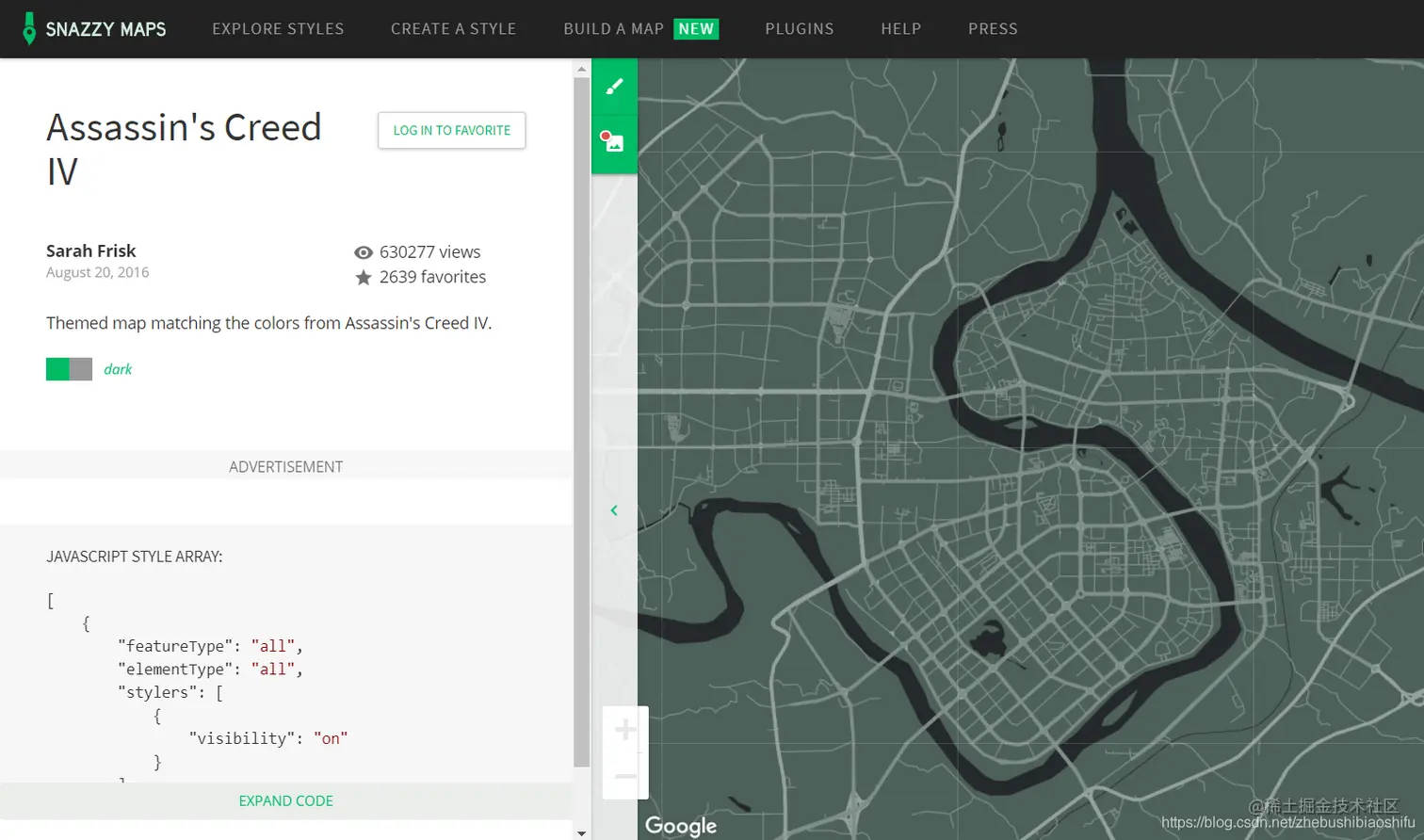Visit the Press page
Screen dimensions: 1424x840
point(993,29)
